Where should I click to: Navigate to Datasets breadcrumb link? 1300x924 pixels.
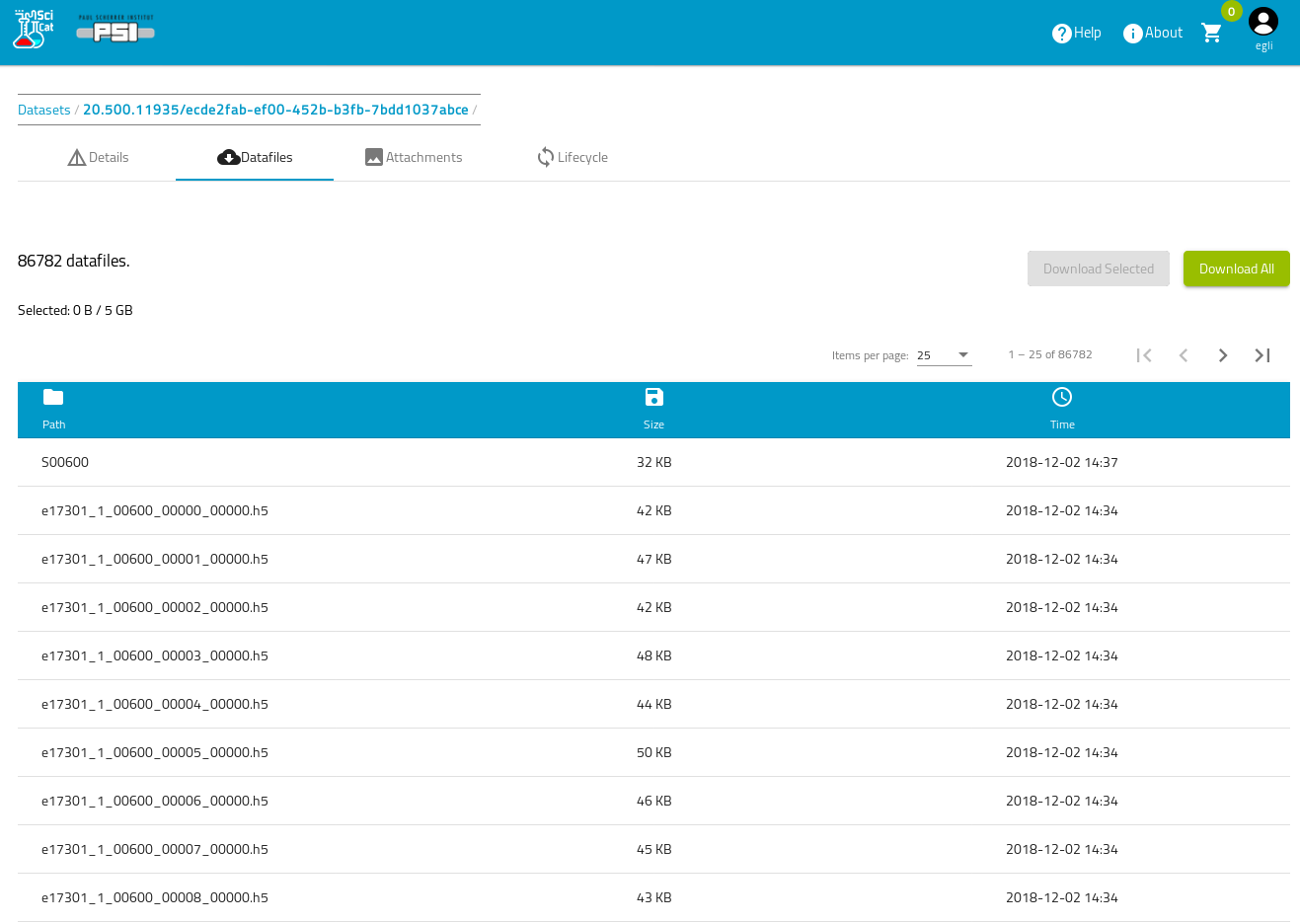click(44, 110)
